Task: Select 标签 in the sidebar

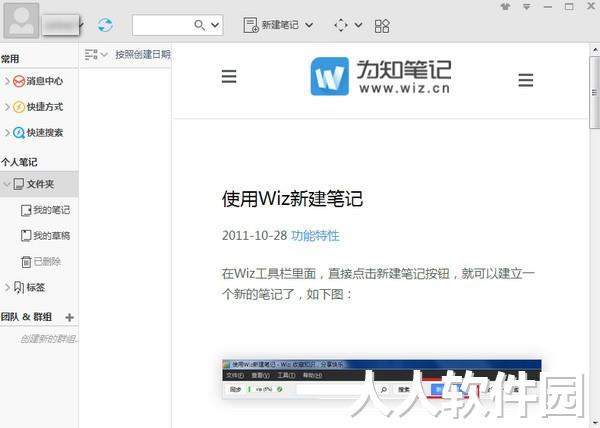Action: [x=36, y=287]
